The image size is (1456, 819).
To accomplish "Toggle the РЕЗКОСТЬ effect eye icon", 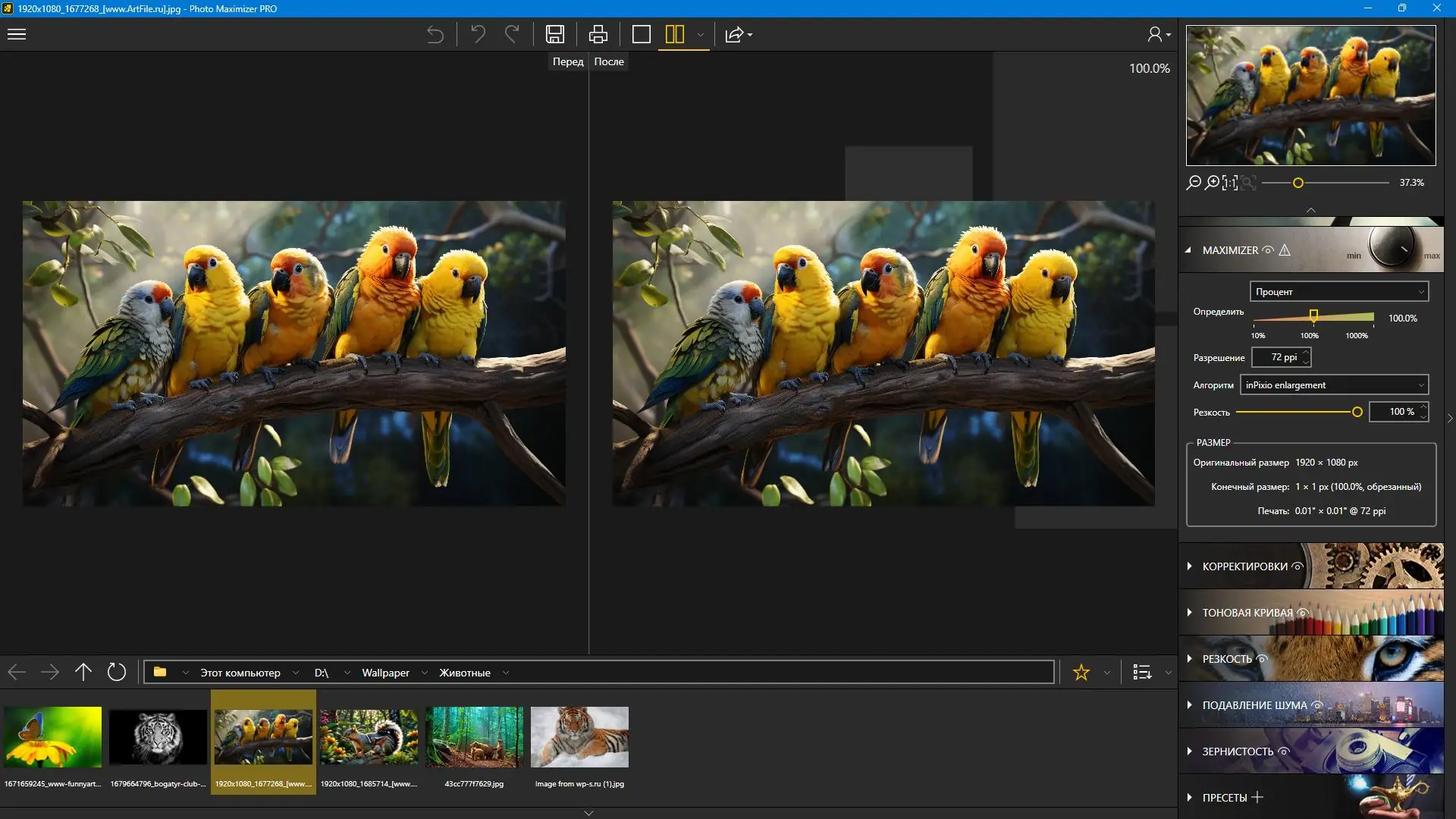I will 1261,658.
